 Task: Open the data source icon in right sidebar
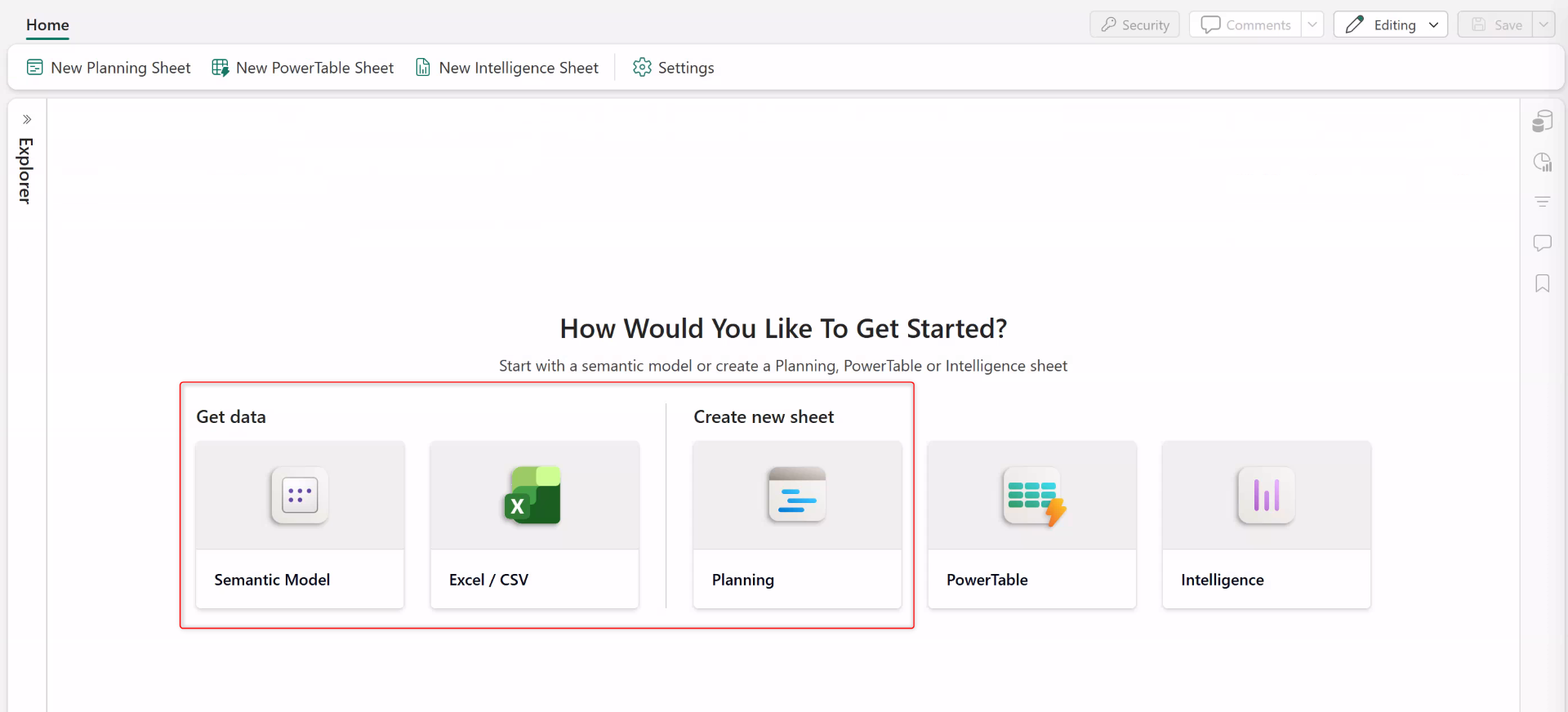[1542, 121]
